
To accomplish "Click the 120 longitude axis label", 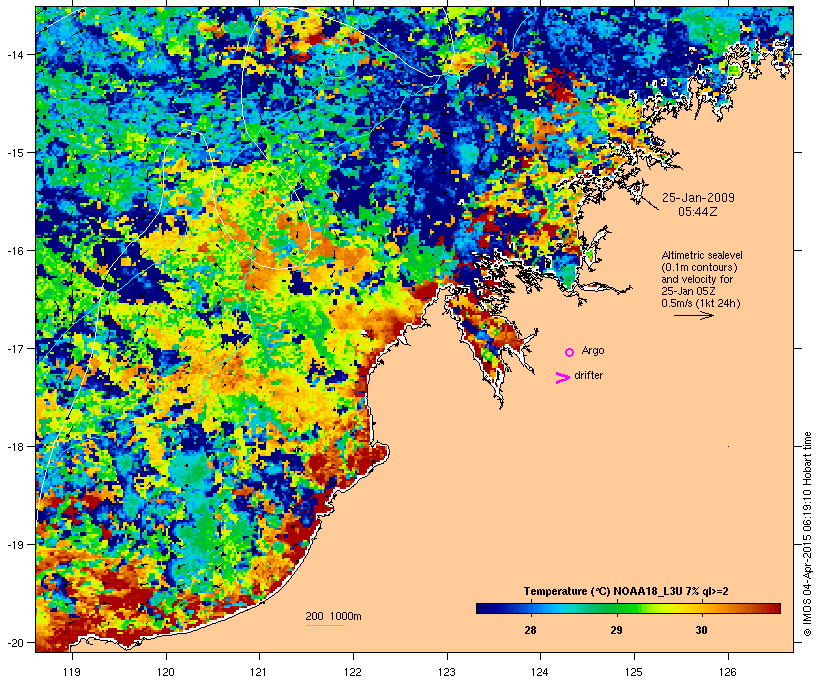I will 166,671.
